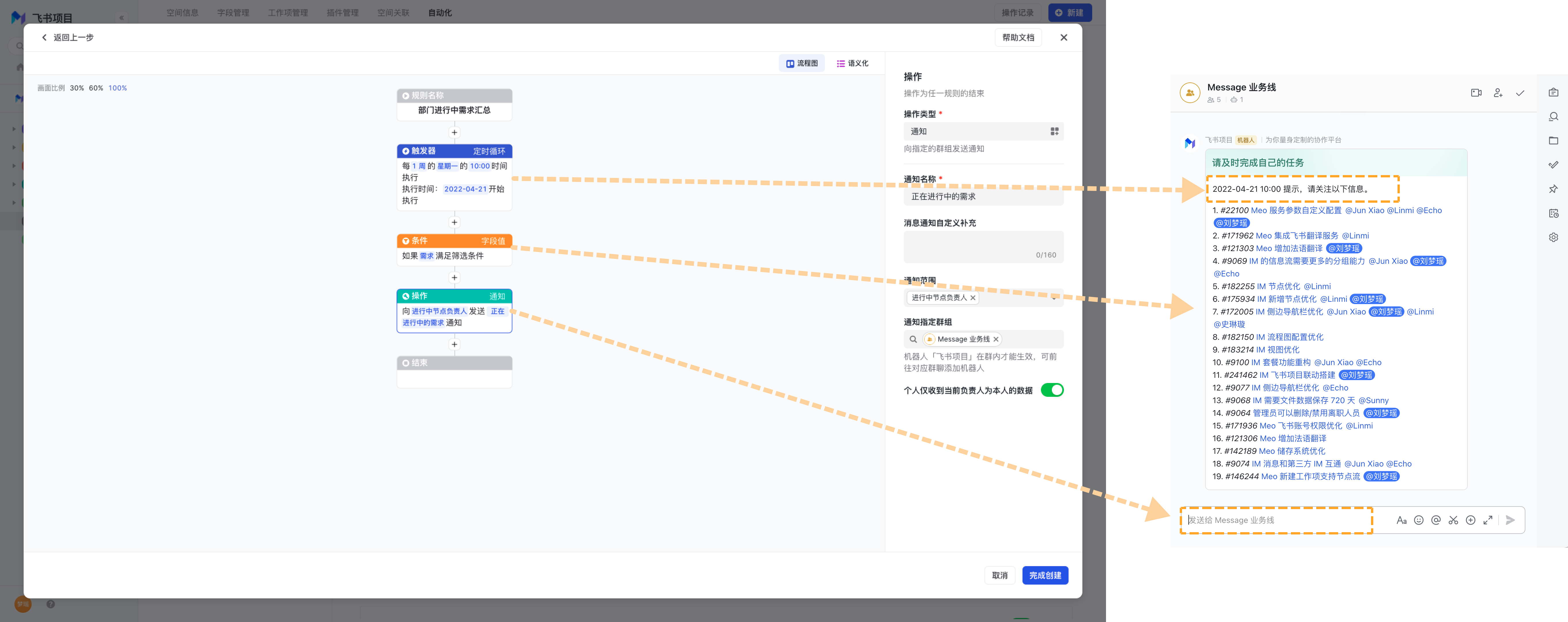Set canvas zoom to 60%
Image resolution: width=1568 pixels, height=622 pixels.
(96, 88)
